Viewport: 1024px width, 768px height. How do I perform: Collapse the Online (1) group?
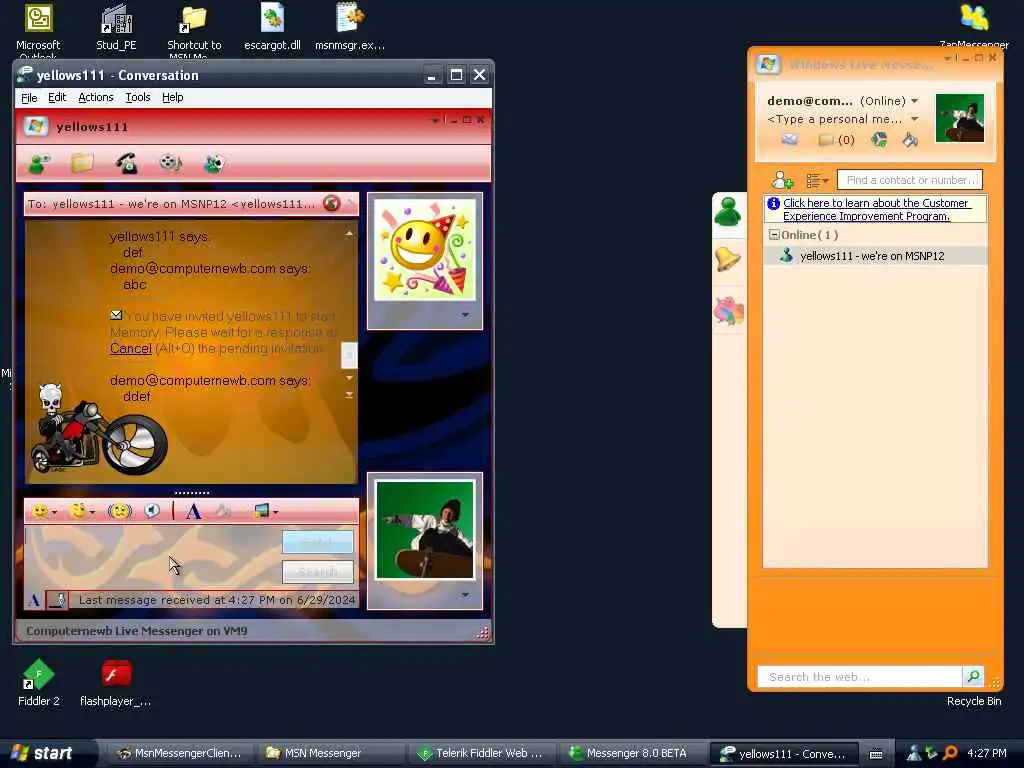pos(774,234)
